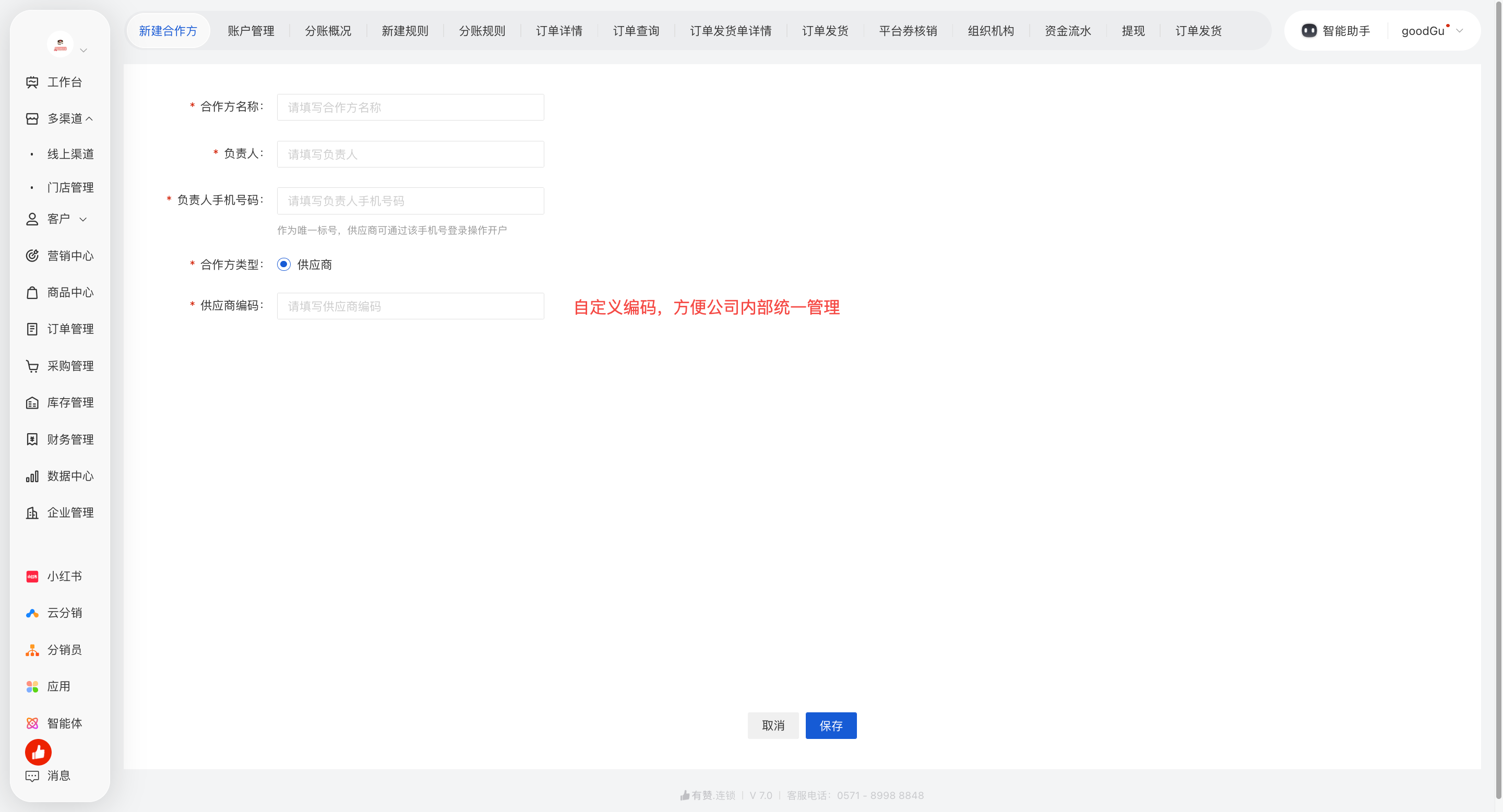The width and height of the screenshot is (1503, 812).
Task: Select the 供应商 radio button
Action: click(x=283, y=264)
